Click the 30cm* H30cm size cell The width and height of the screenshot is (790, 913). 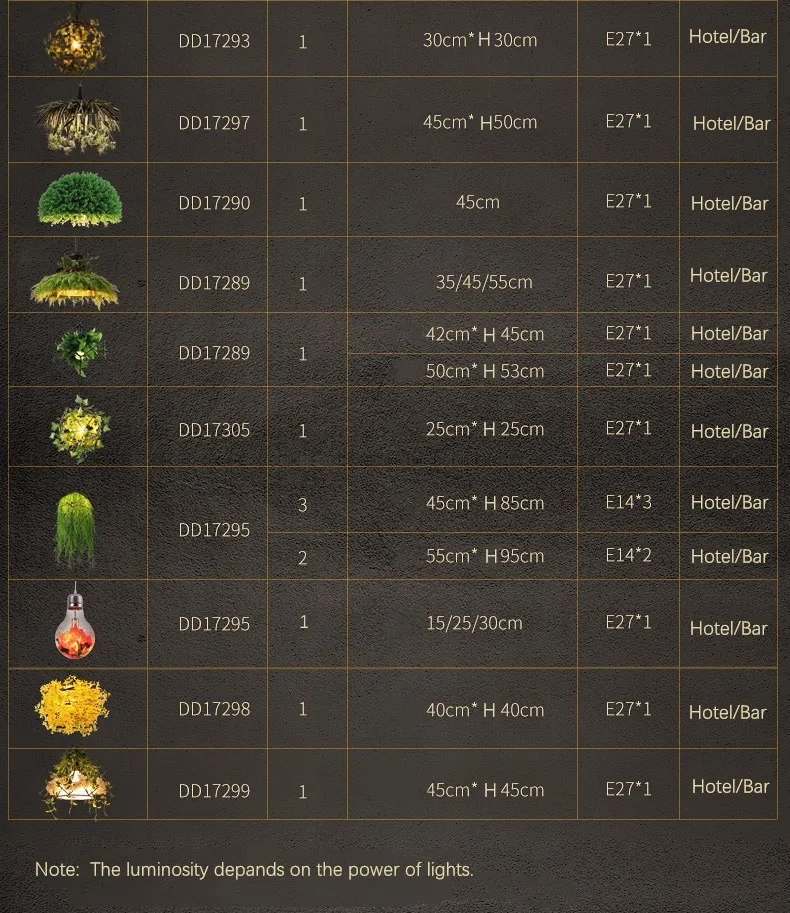480,41
